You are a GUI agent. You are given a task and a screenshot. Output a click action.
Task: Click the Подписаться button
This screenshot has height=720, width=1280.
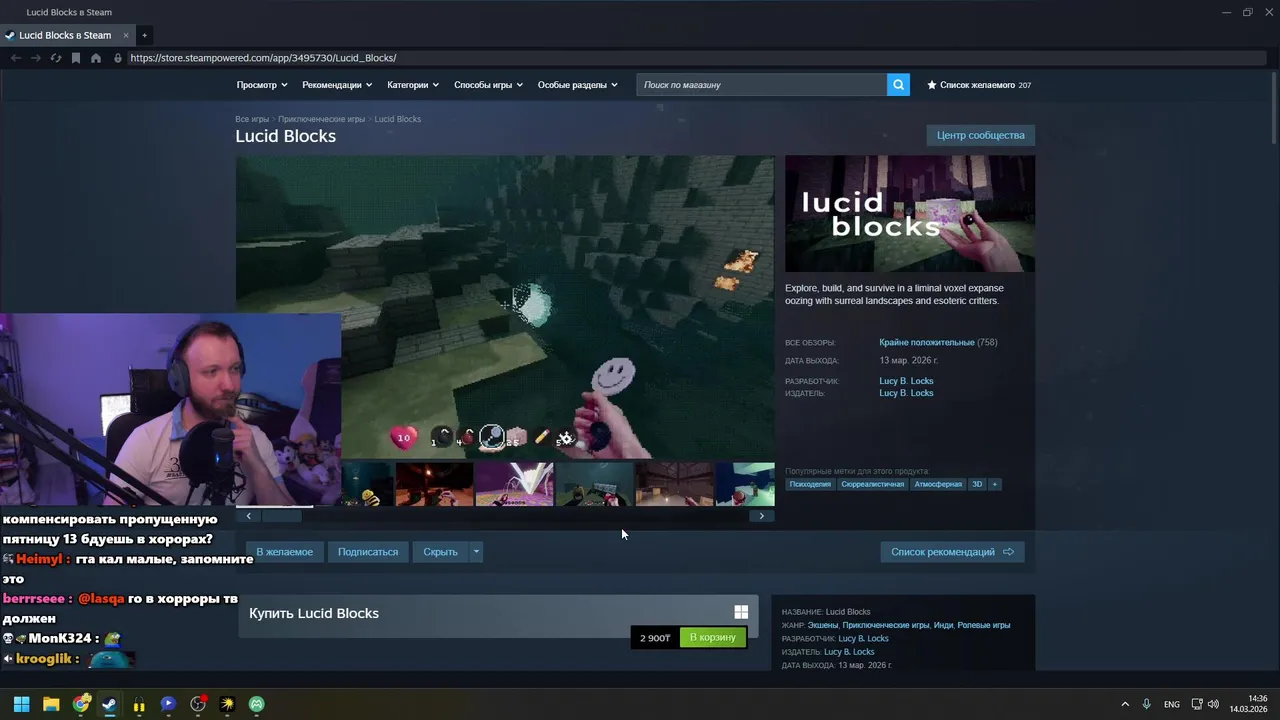(368, 552)
